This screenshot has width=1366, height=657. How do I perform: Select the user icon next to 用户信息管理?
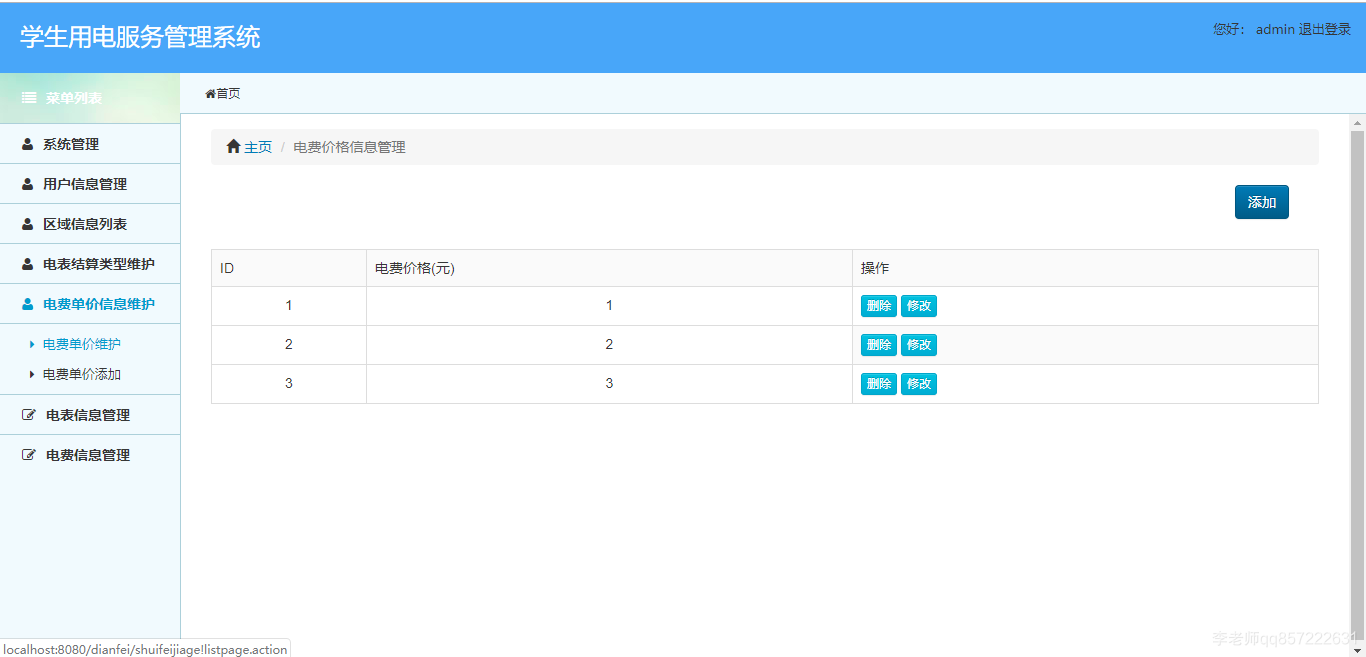coord(26,184)
